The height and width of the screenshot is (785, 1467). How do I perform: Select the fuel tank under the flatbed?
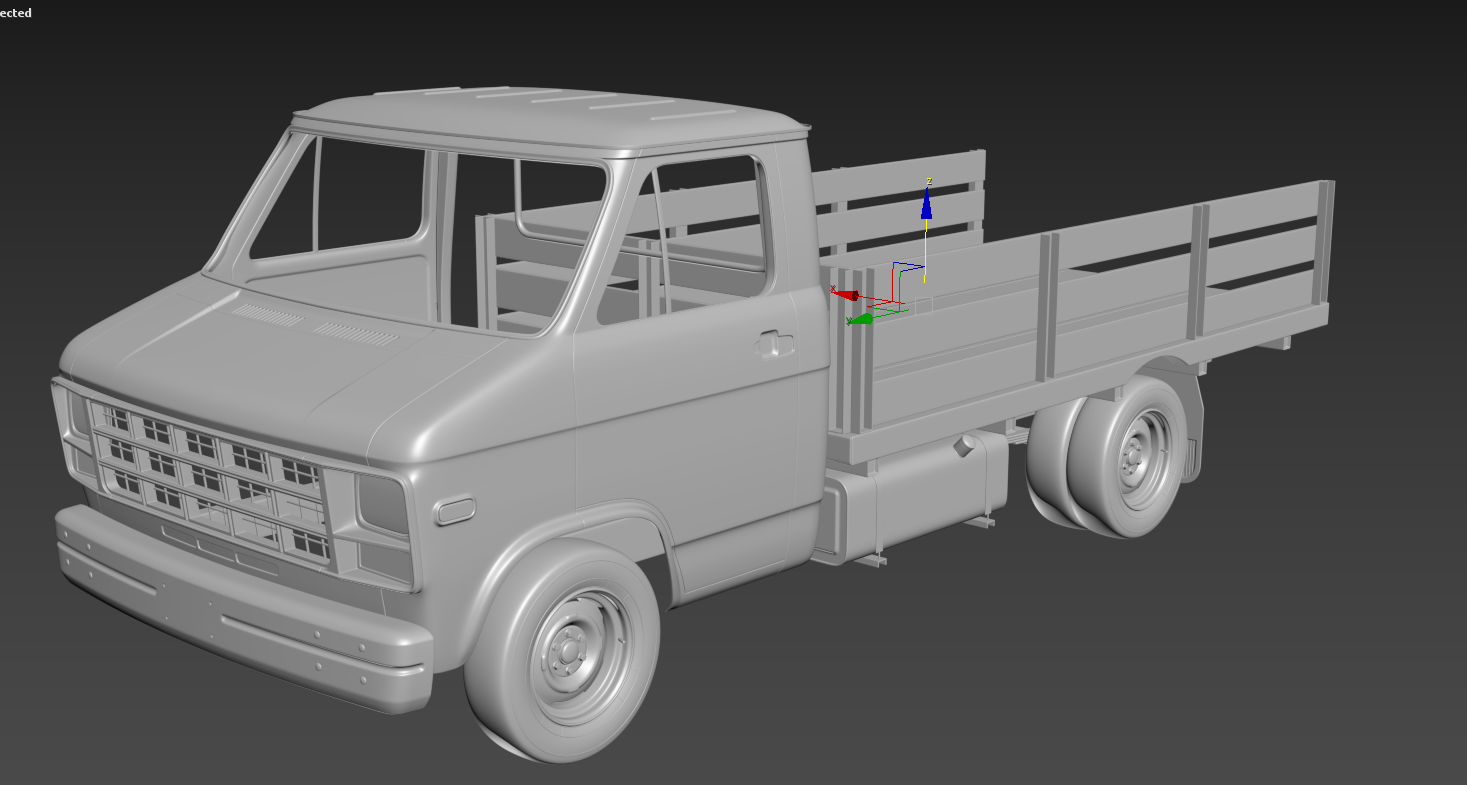pyautogui.click(x=915, y=497)
